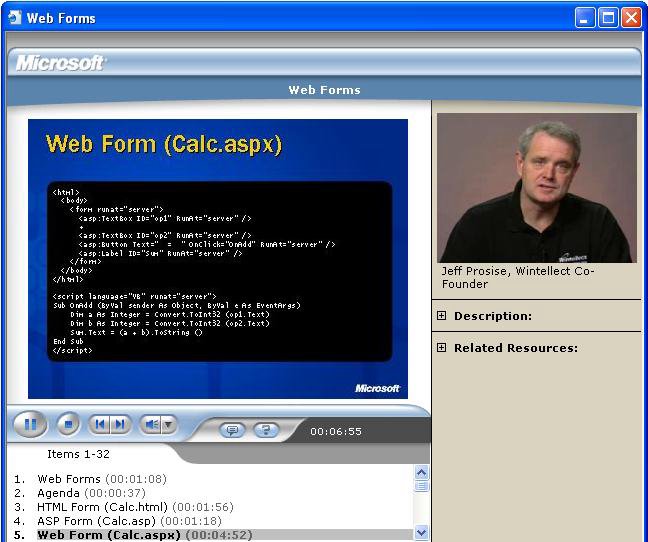648x542 pixels.
Task: Click the Web Forms heading in the banner
Action: (324, 90)
